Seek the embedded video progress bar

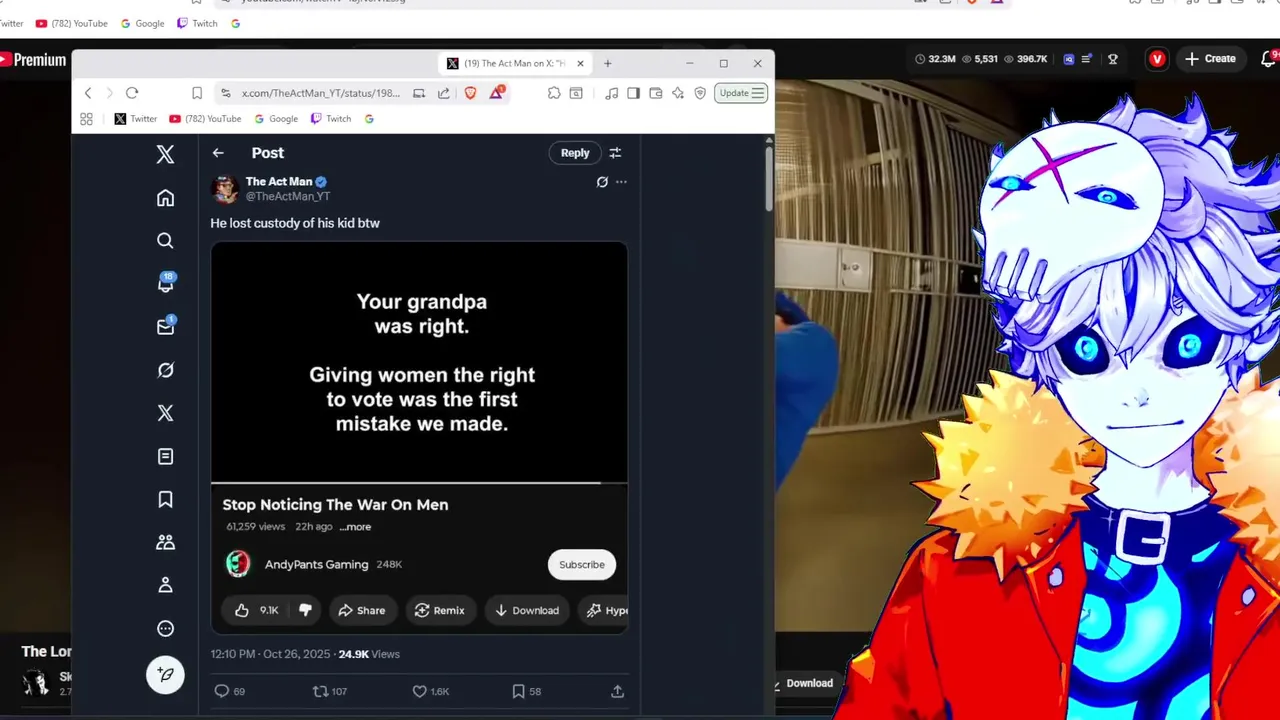(419, 482)
